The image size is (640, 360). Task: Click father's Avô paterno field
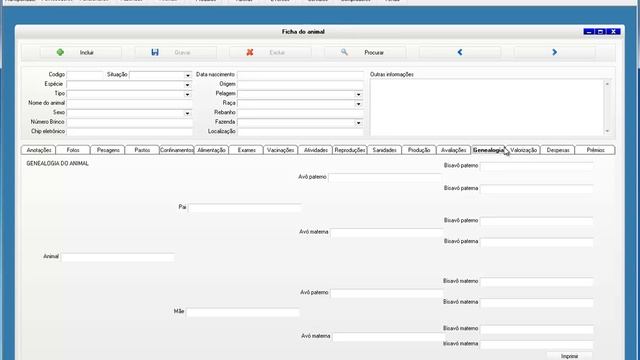coord(385,178)
